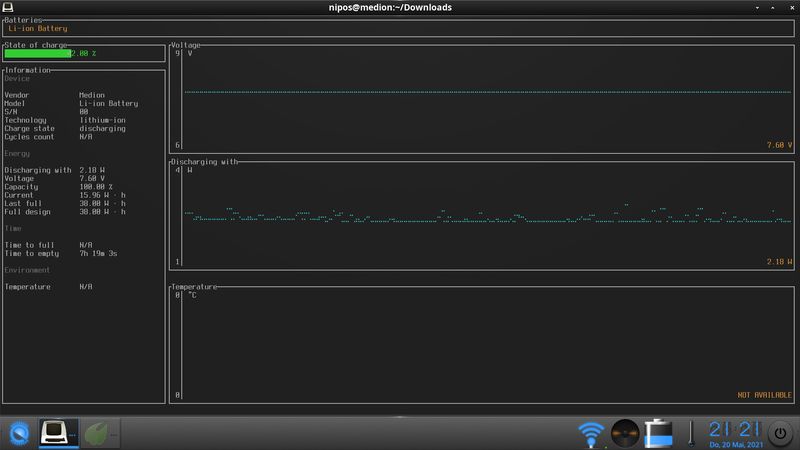The width and height of the screenshot is (800, 450).
Task: Click the Vendor value Medion
Action: 92,95
